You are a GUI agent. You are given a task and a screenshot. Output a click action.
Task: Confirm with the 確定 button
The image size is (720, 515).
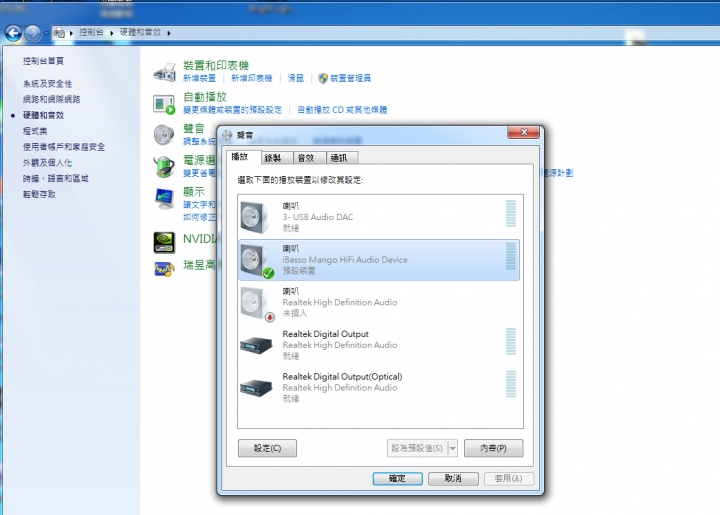398,478
